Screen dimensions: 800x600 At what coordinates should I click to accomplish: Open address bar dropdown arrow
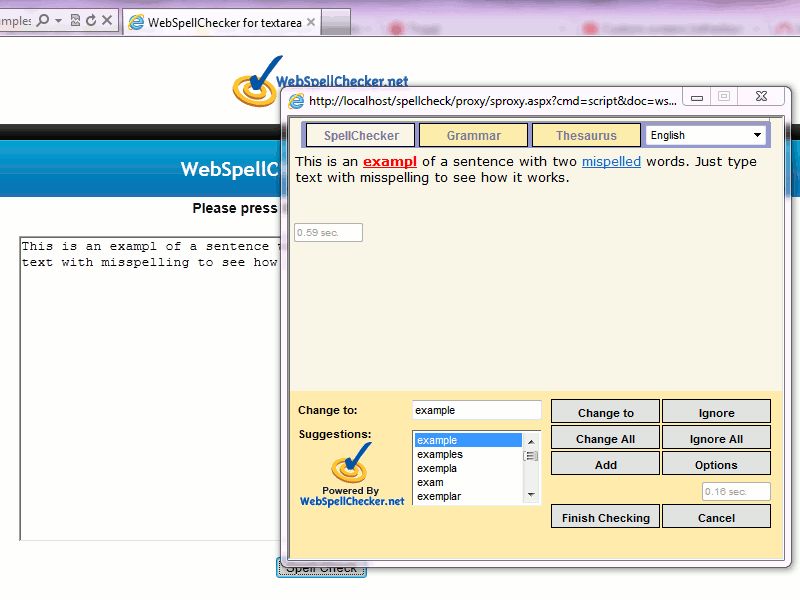click(x=58, y=20)
